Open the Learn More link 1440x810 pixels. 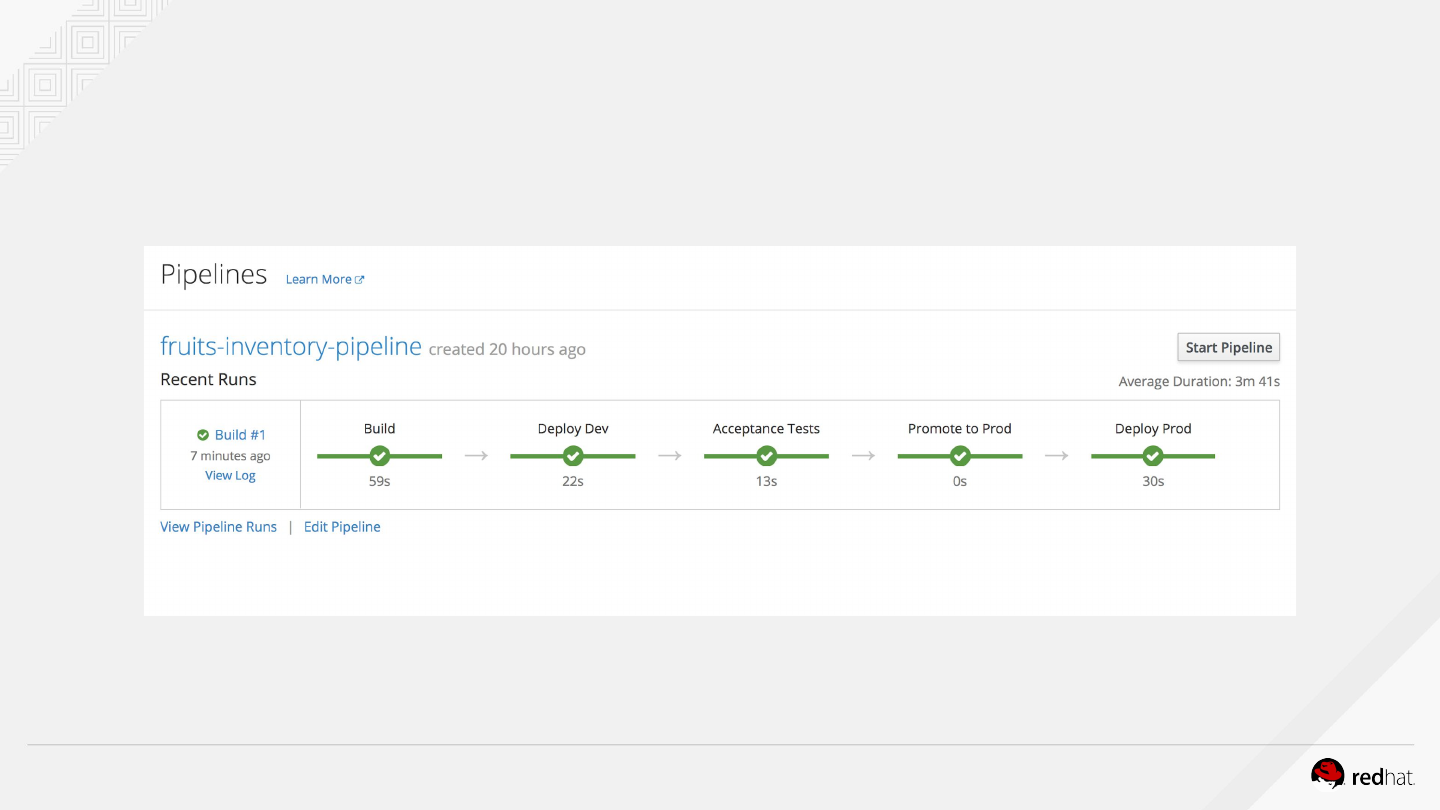click(x=318, y=280)
